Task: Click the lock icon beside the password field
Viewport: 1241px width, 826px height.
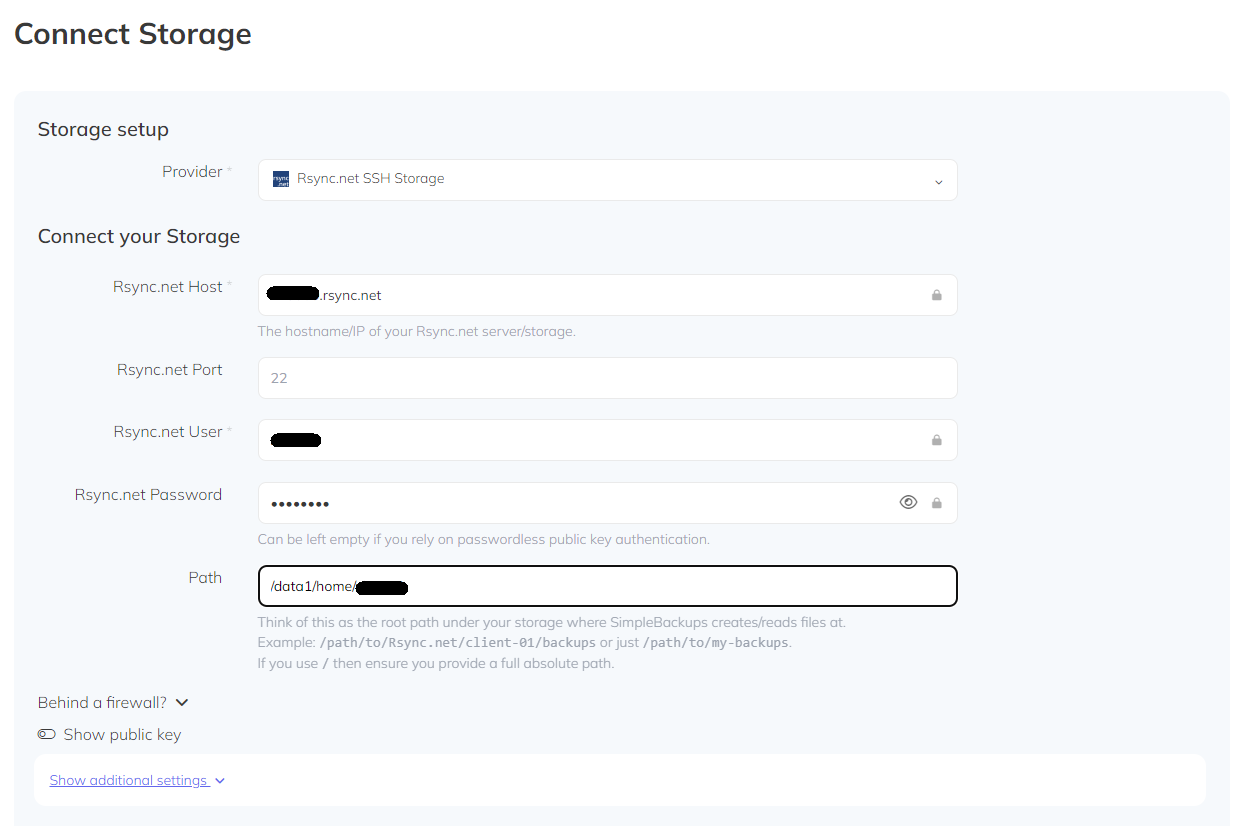Action: 937,502
